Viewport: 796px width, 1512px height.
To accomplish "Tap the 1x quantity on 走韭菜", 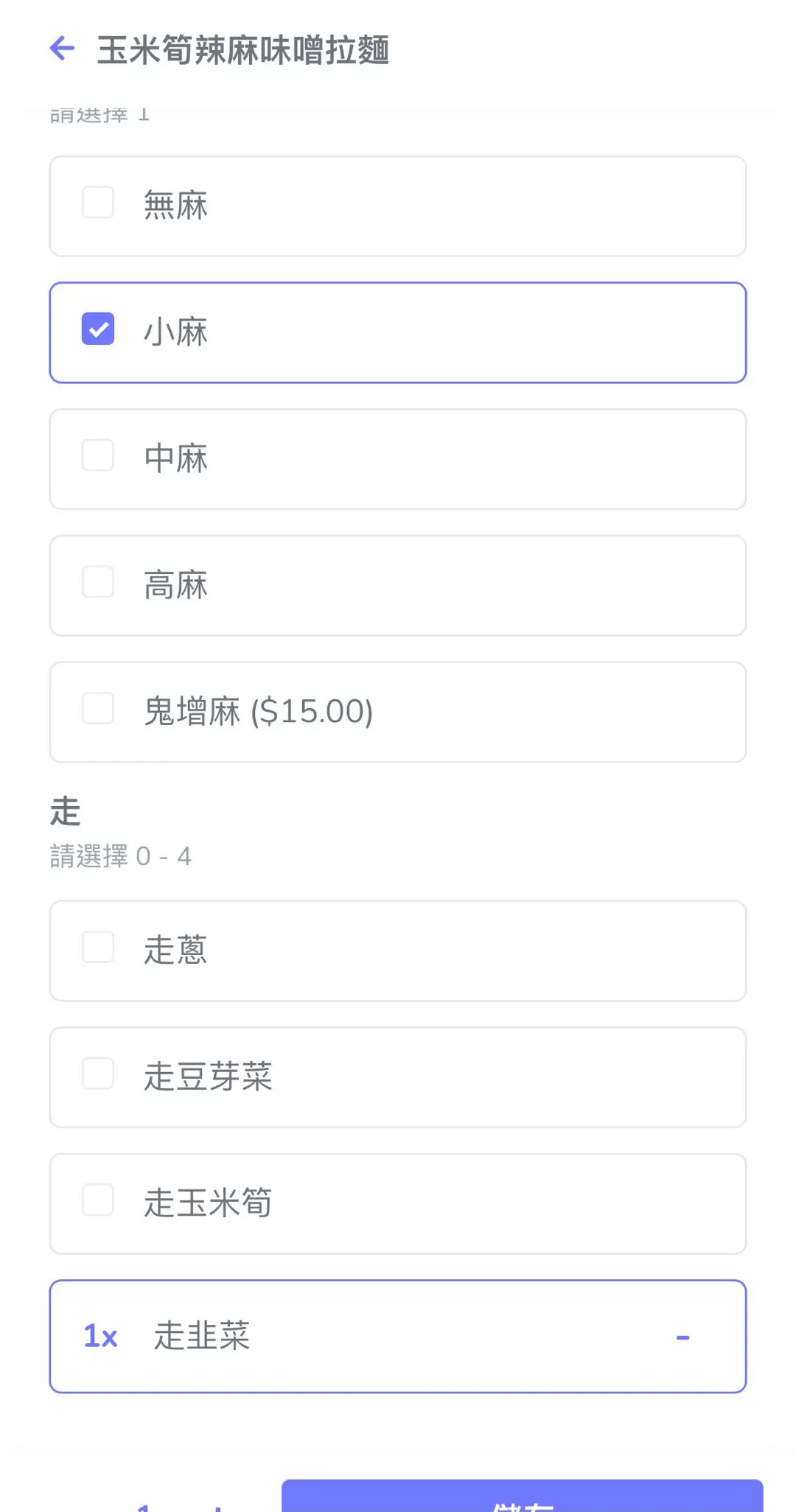I will (x=100, y=1337).
